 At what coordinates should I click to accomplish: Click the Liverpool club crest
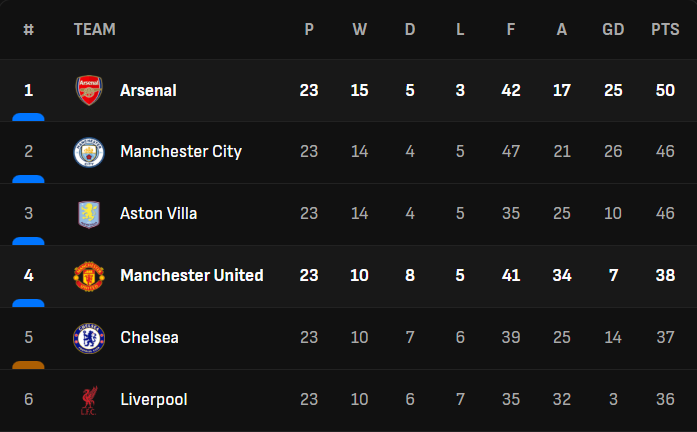point(88,400)
